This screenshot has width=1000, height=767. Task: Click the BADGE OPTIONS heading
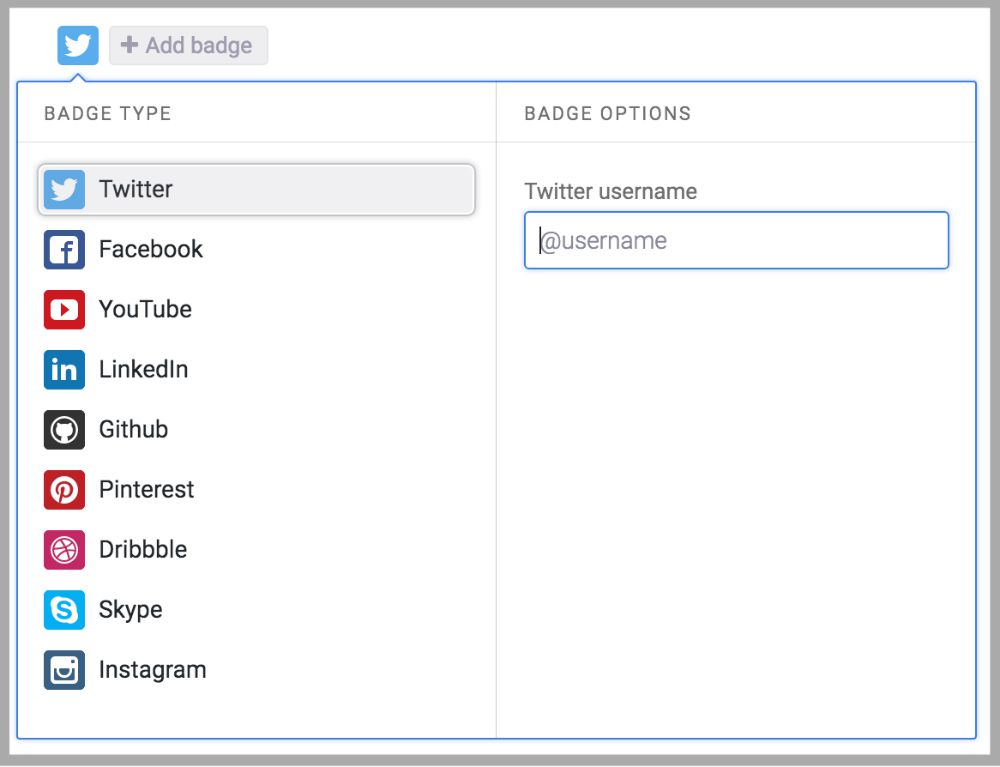point(608,113)
